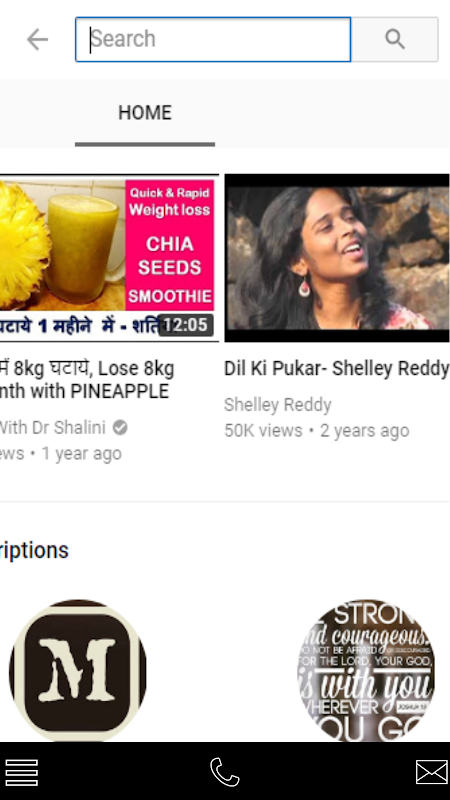Click the '1 year ago' video metadata

coord(81,454)
